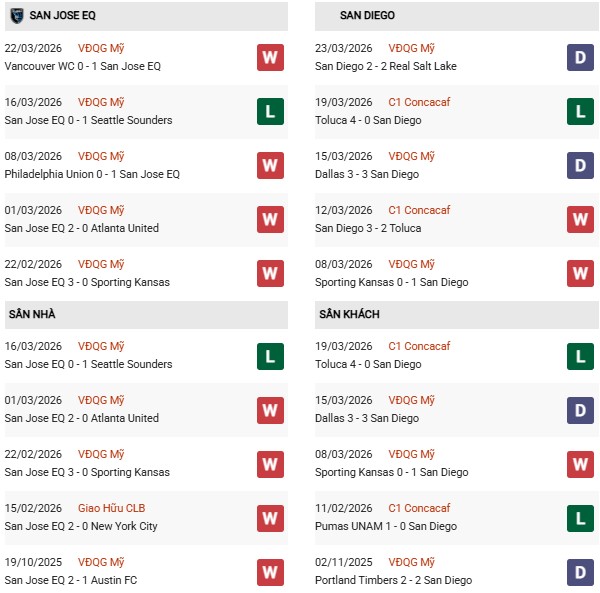The width and height of the screenshot is (600, 593).
Task: Open the SÂN KHÁCH away matches section
Action: (349, 314)
